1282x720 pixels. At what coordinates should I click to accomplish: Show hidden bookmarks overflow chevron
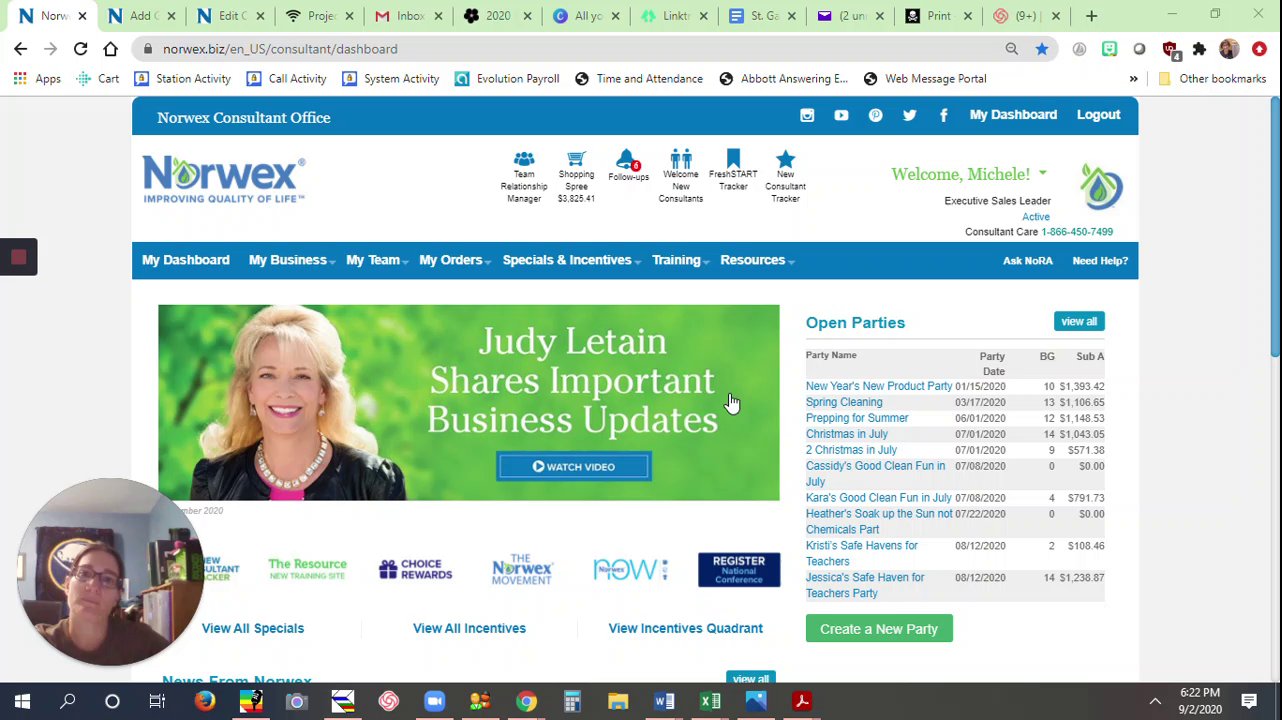point(1133,79)
